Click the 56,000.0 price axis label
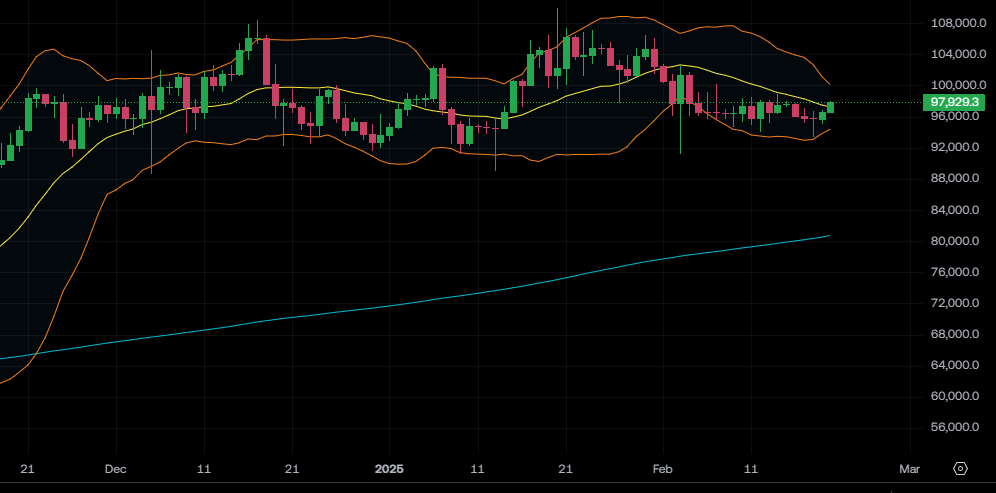 (x=955, y=428)
